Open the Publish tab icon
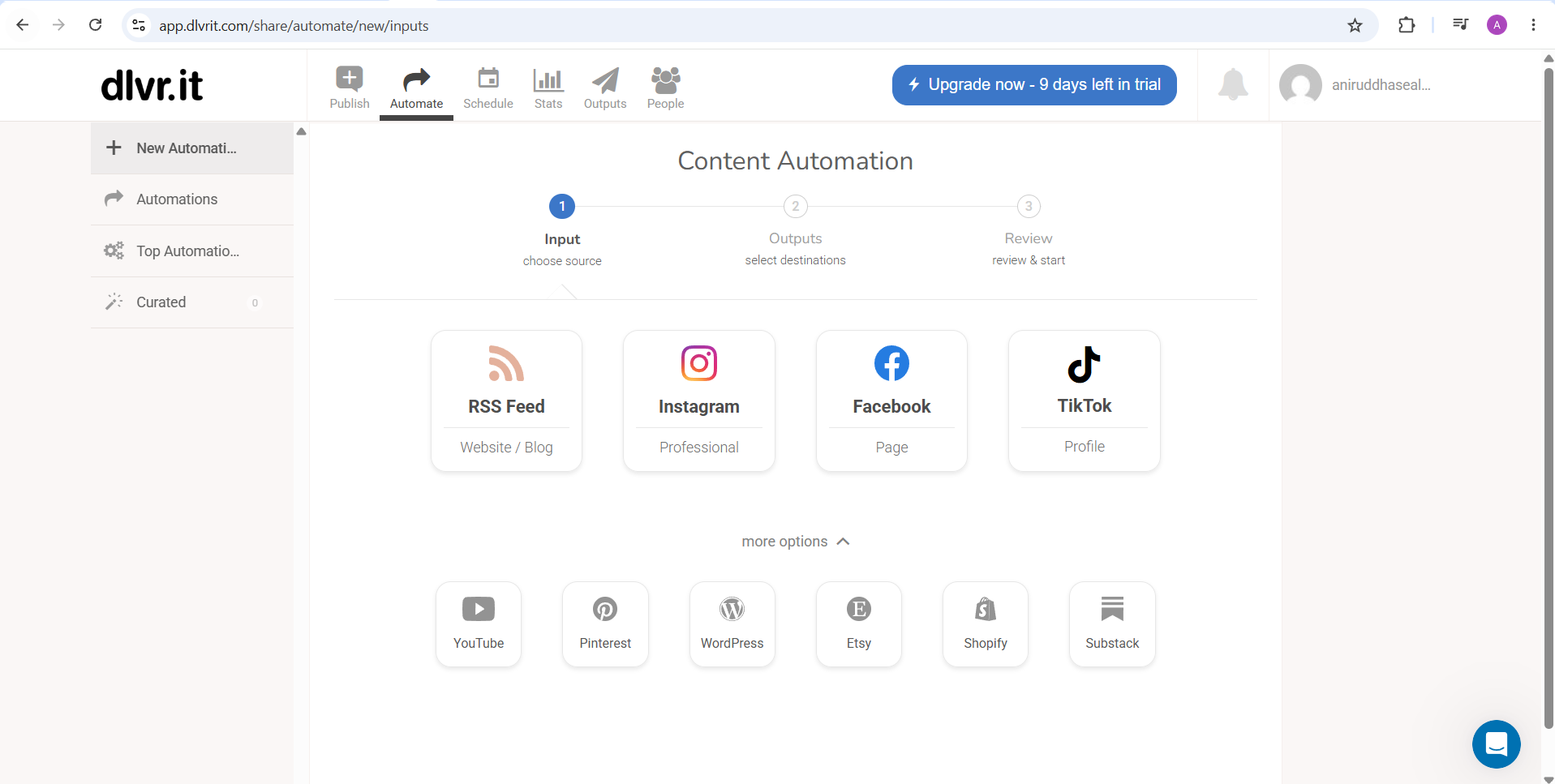1555x784 pixels. (x=350, y=79)
